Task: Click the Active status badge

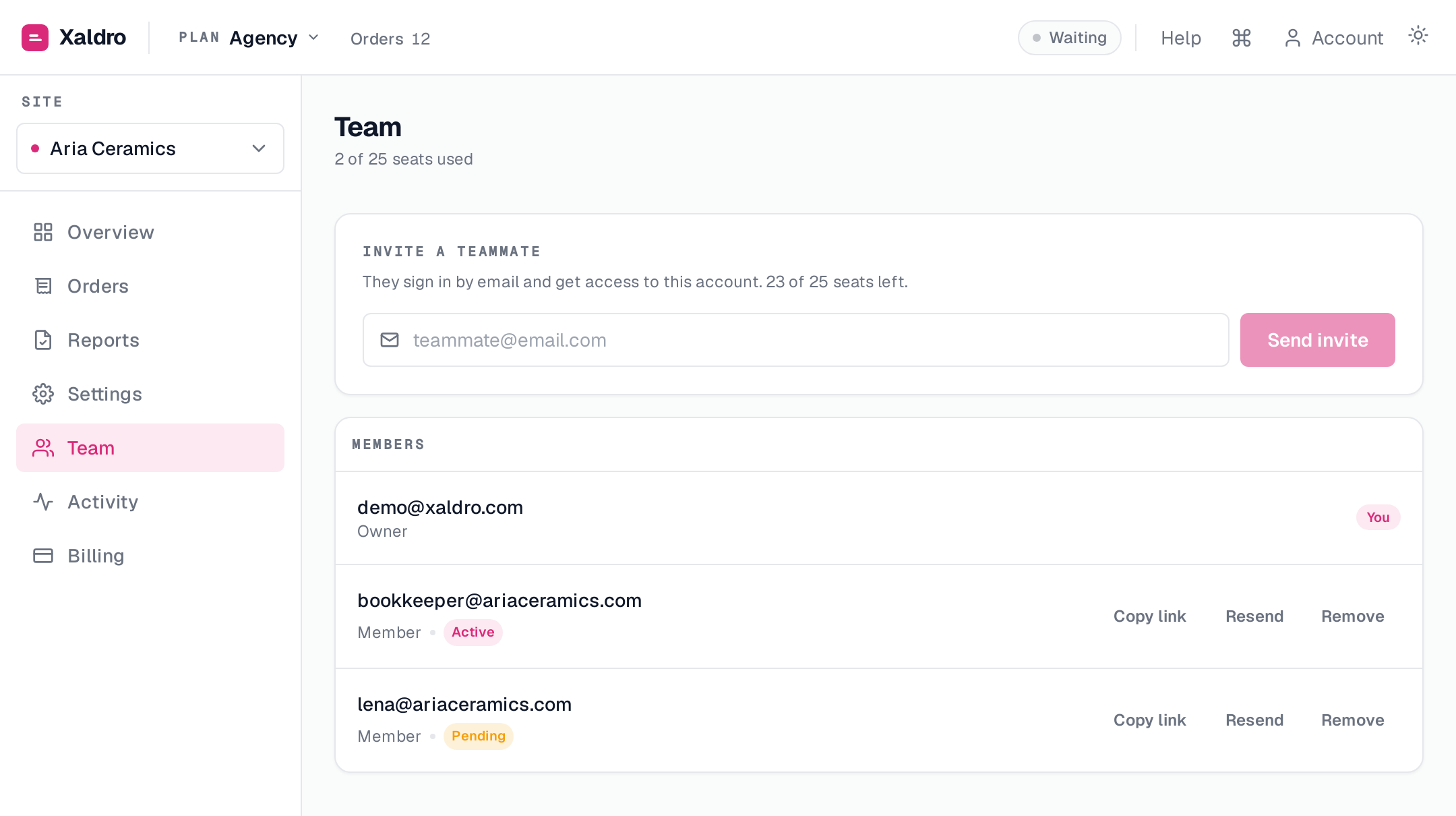Action: pos(473,632)
